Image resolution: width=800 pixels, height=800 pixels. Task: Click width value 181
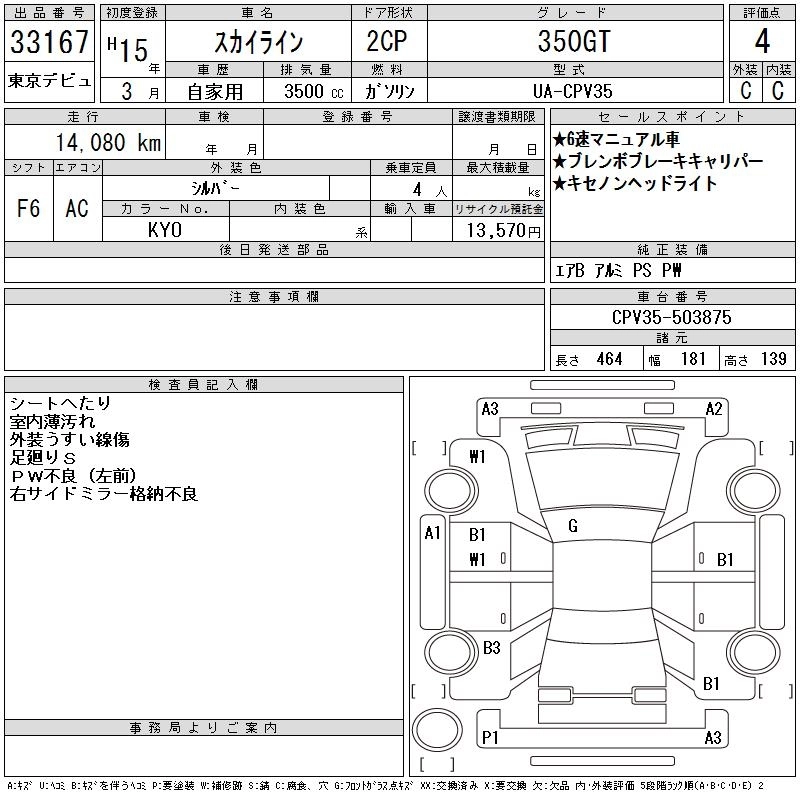coord(693,359)
